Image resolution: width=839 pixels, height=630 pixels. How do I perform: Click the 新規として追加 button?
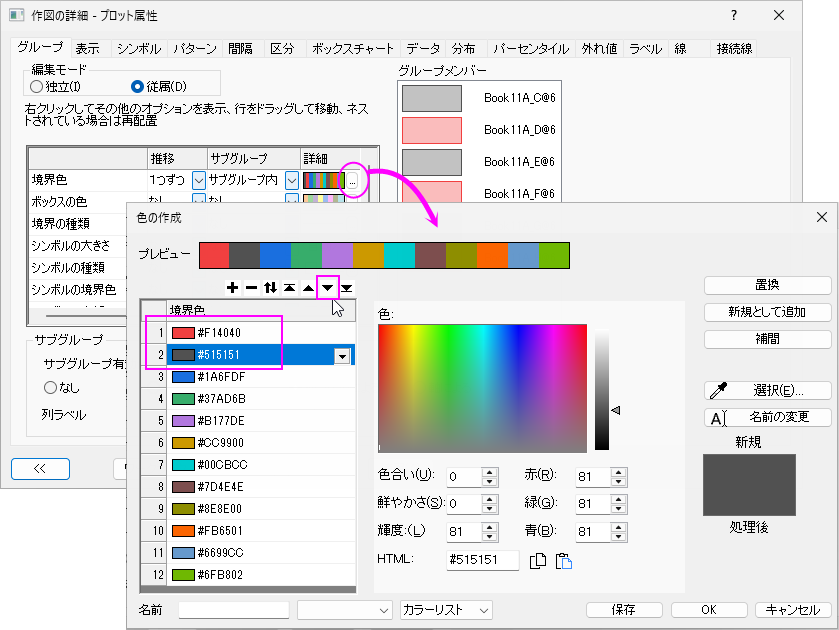(x=767, y=312)
